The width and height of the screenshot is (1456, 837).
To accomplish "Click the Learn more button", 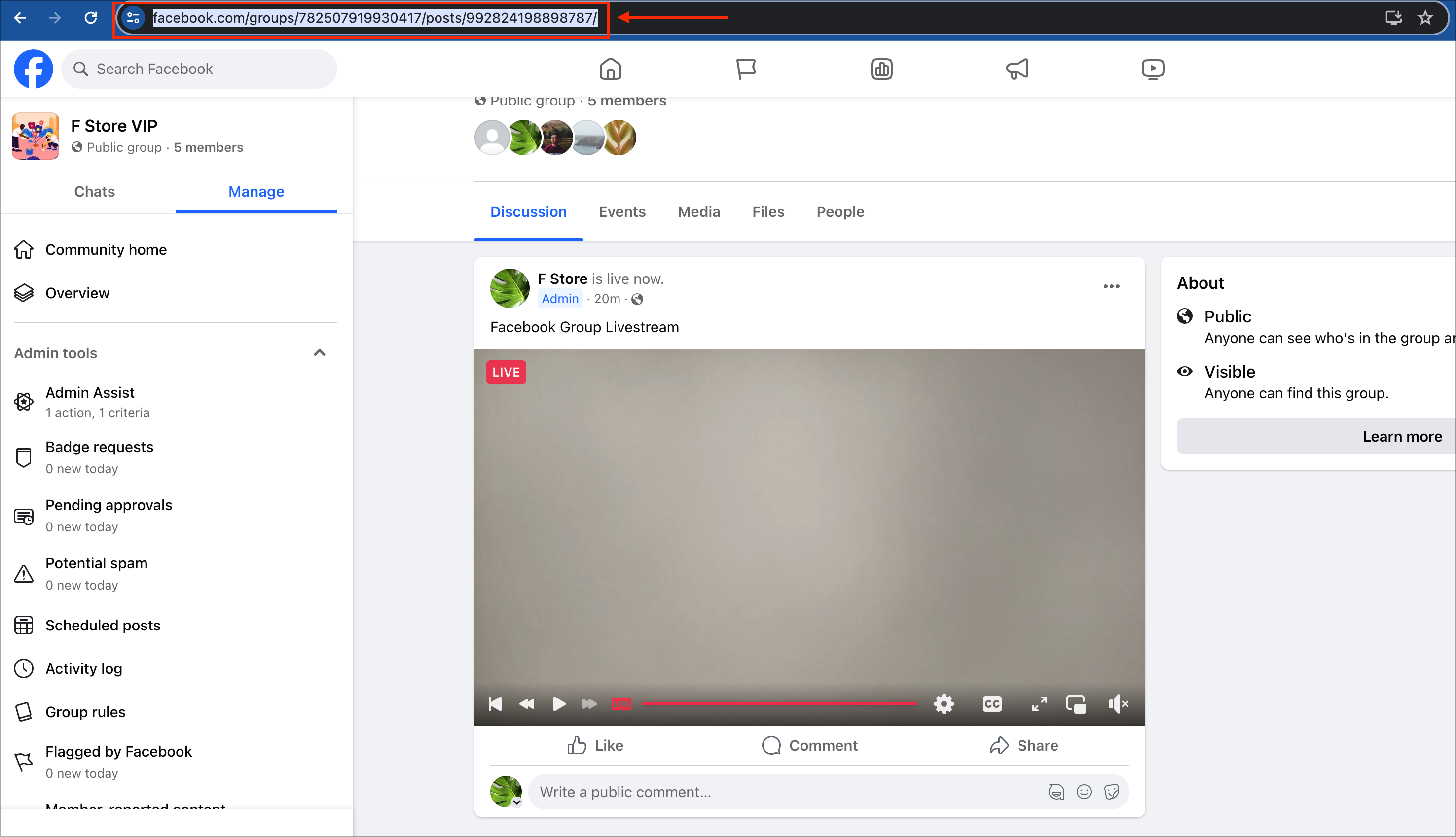I will pos(1402,436).
